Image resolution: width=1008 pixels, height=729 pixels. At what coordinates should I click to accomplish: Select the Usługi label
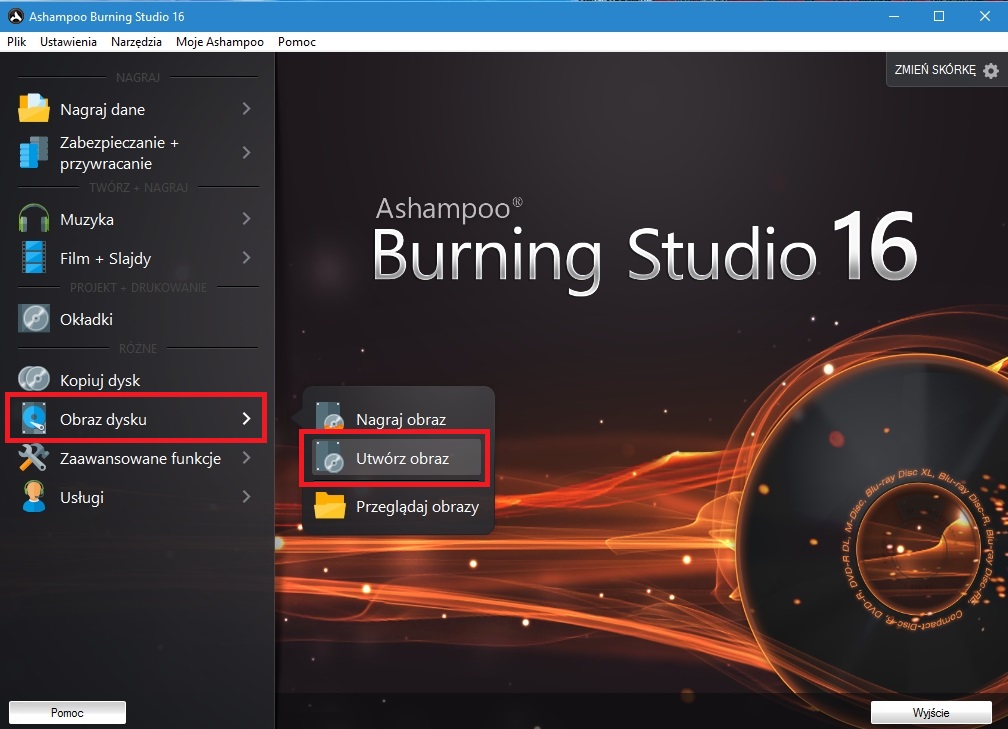coord(82,498)
